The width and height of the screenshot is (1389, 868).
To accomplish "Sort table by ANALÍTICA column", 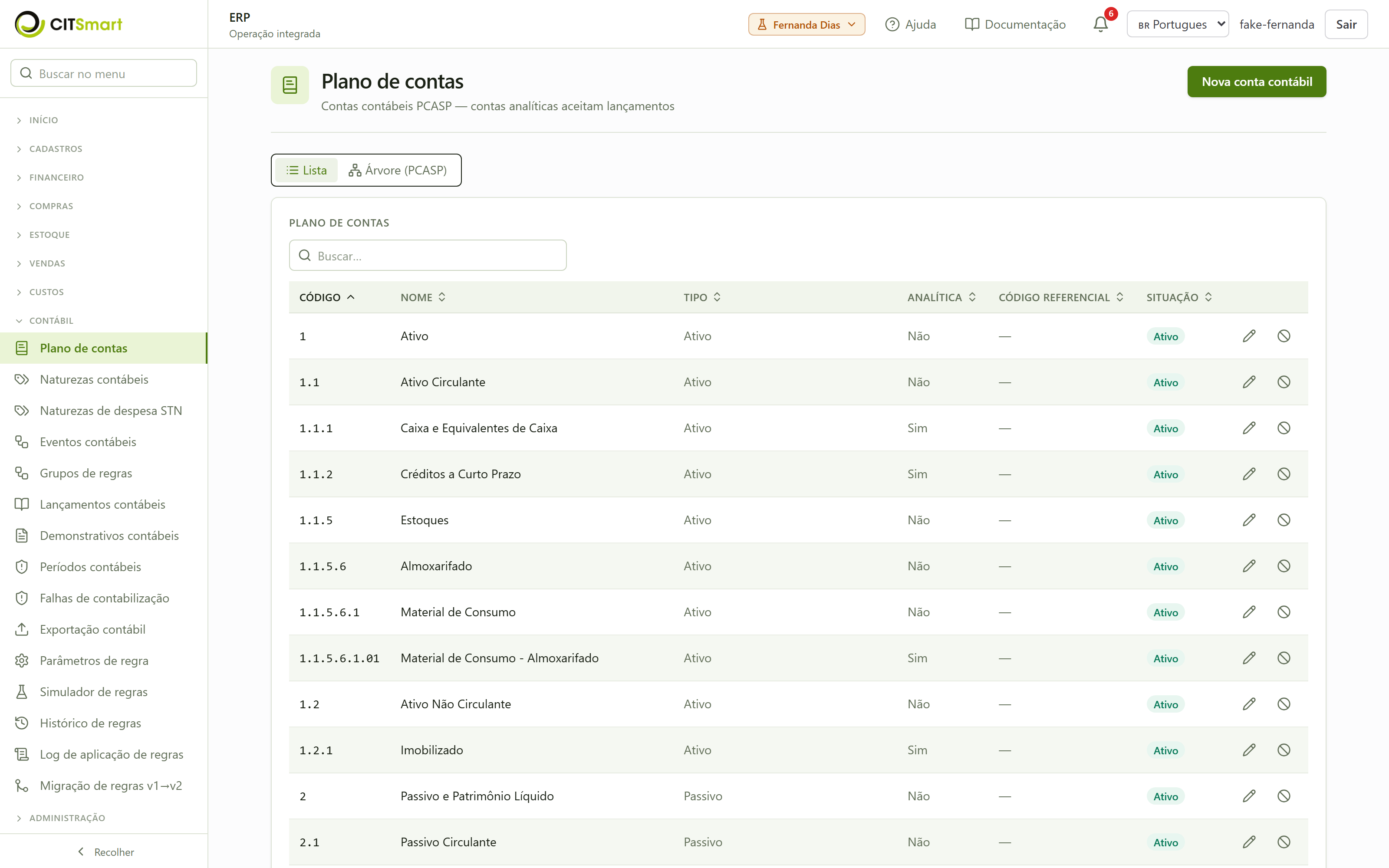I will click(x=942, y=297).
